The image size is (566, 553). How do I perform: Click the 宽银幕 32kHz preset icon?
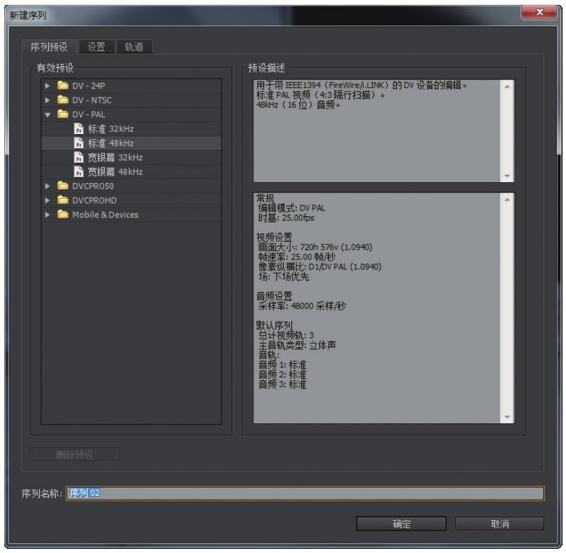78,157
